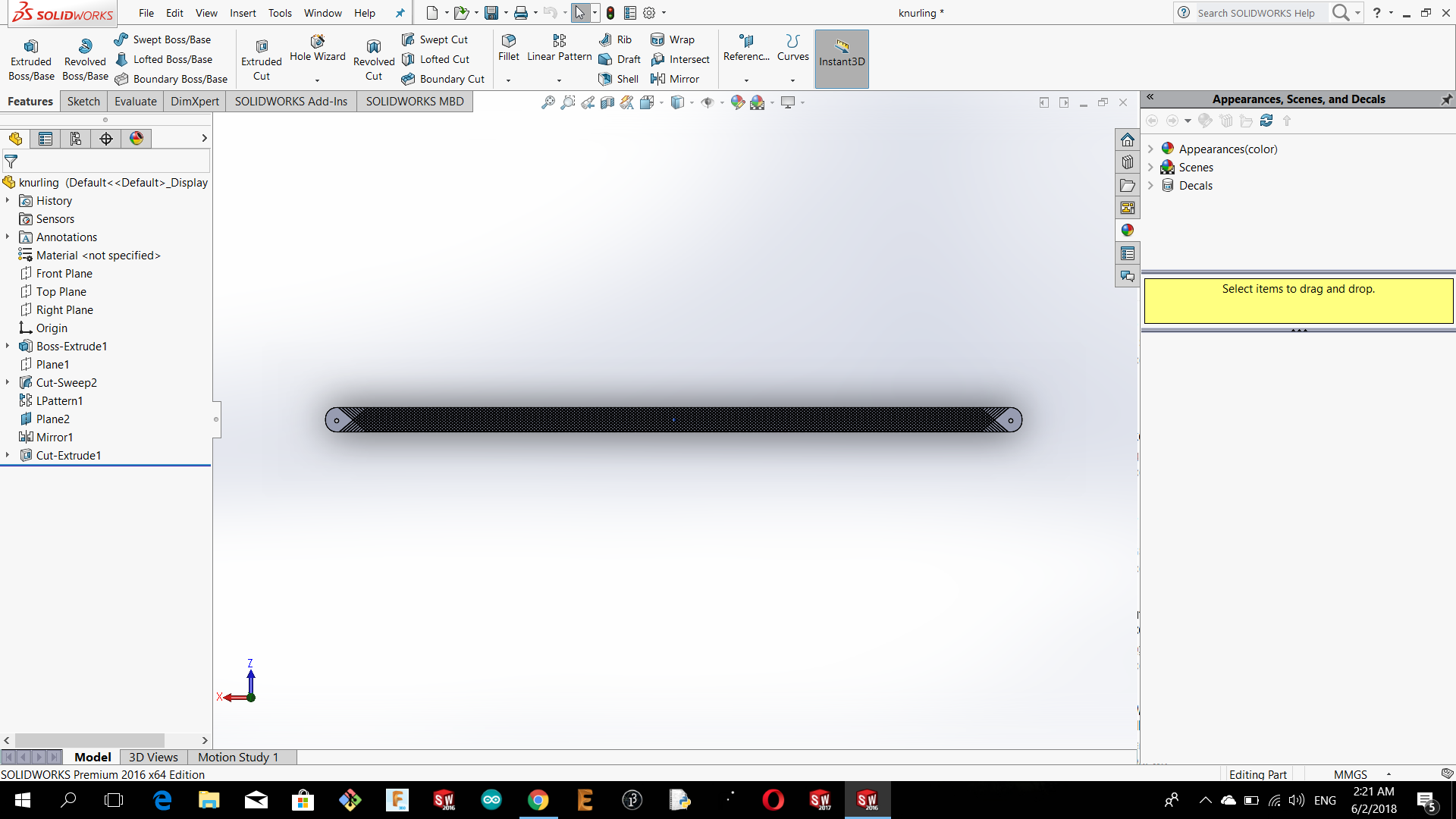This screenshot has width=1456, height=819.
Task: Click the Section View icon
Action: point(607,102)
